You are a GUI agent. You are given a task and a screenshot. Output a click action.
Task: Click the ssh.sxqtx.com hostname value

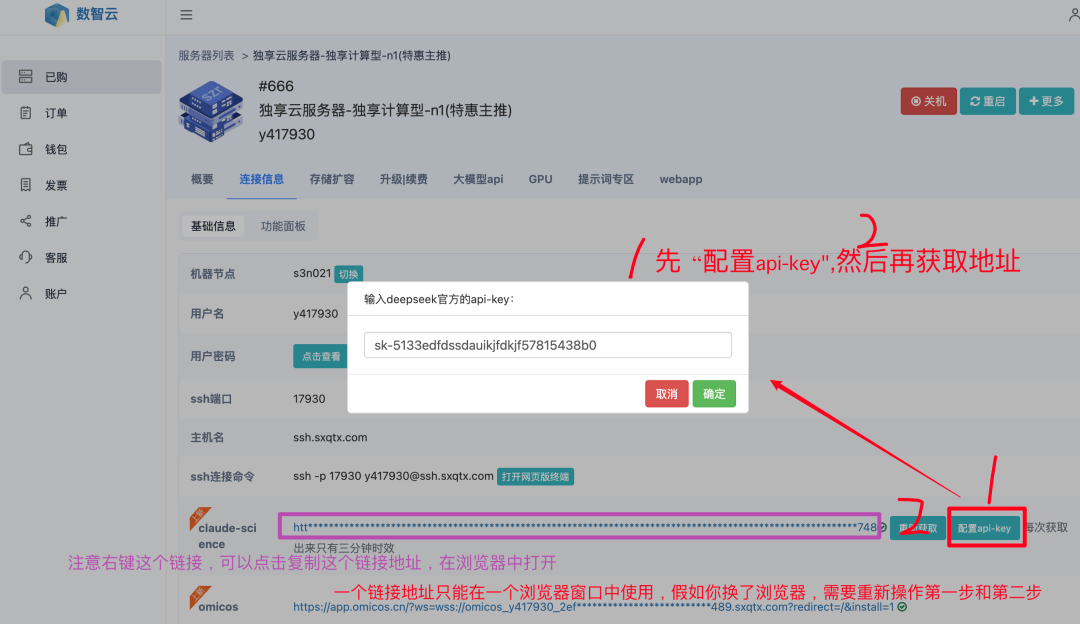pos(330,437)
